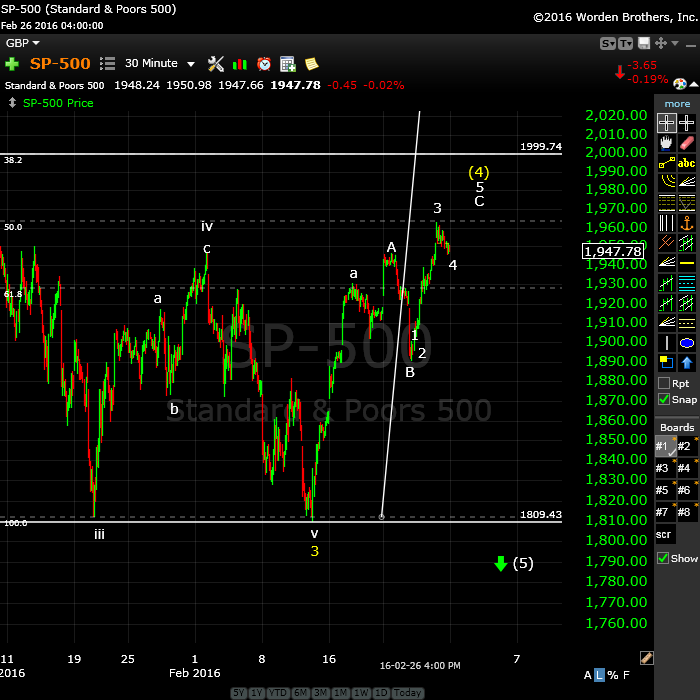The width and height of the screenshot is (700, 700).
Task: Open the grey triangle window menu
Action: 675,43
